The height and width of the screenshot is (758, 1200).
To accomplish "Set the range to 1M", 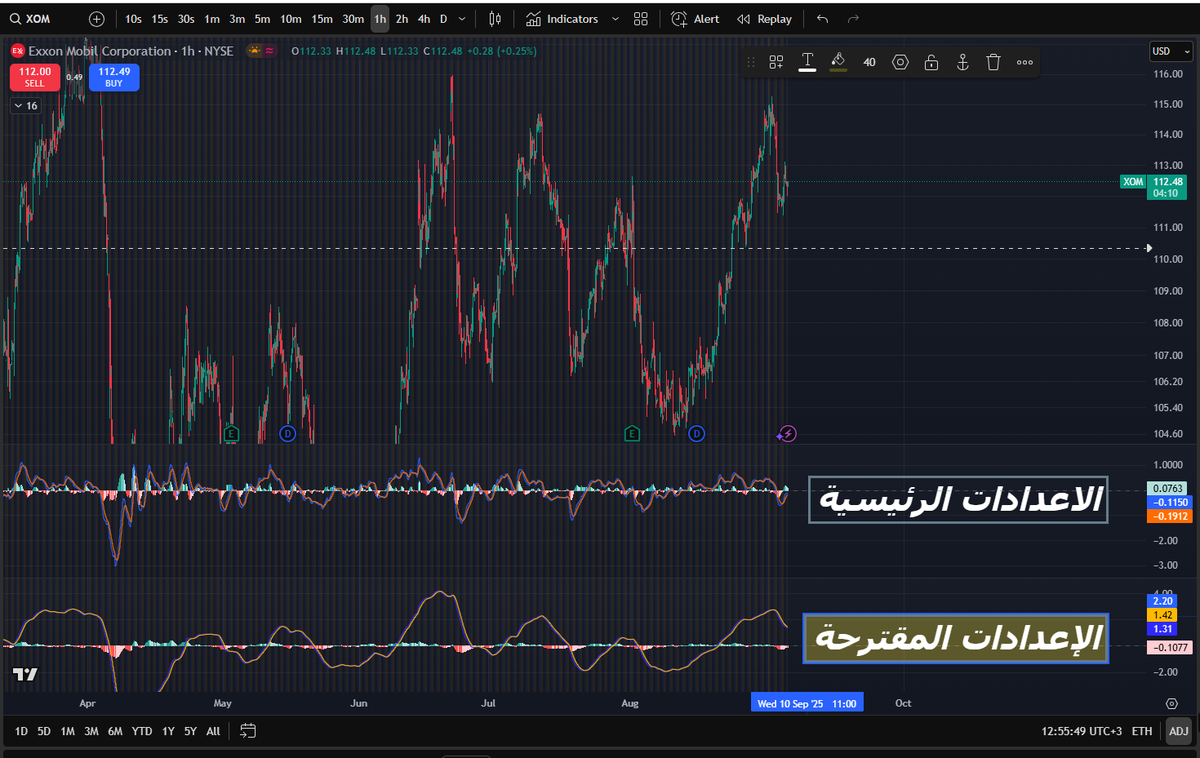I will pos(67,732).
